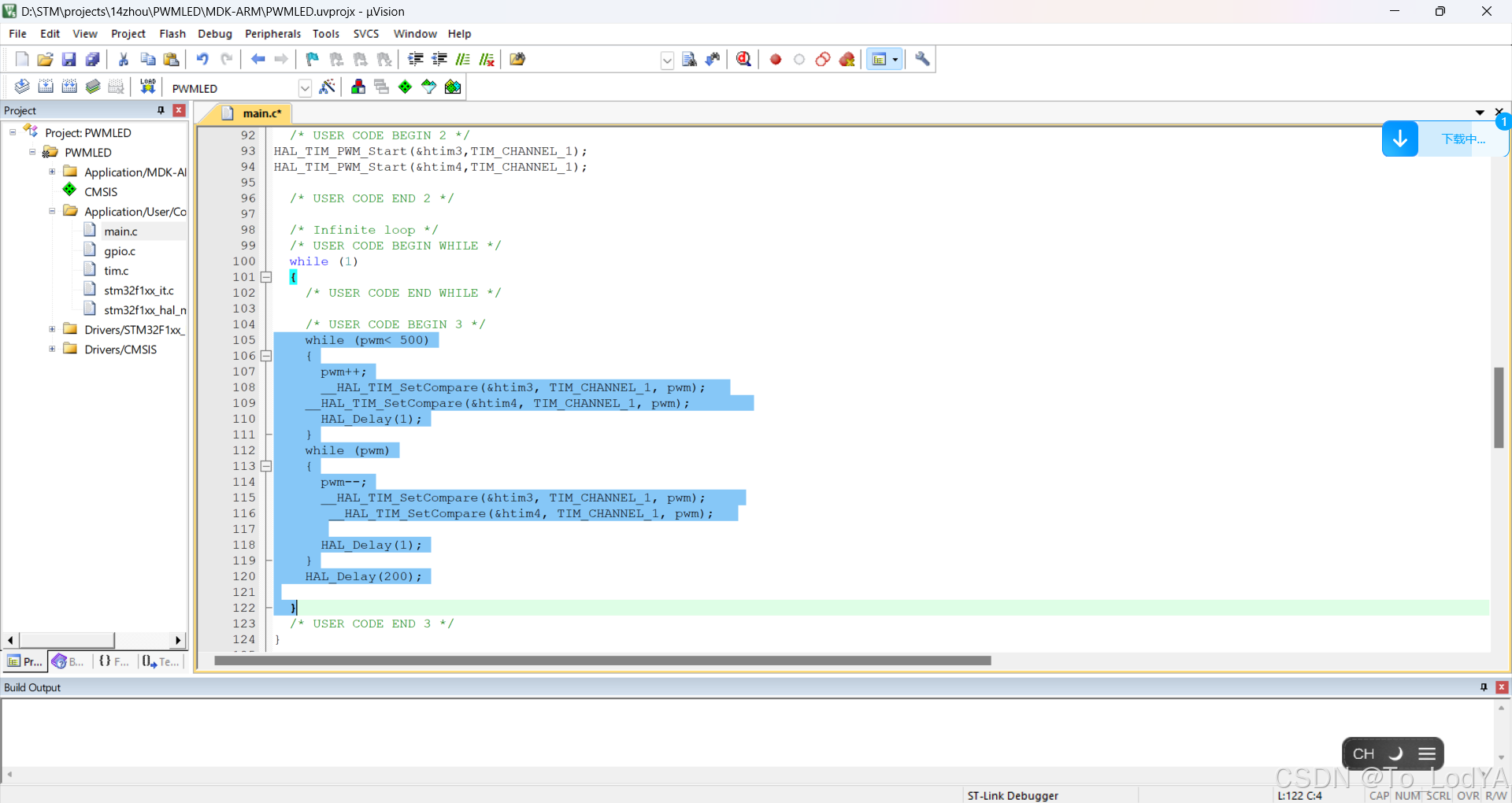Open the find text combo dropdown
Image resolution: width=1512 pixels, height=803 pixels.
pos(667,60)
